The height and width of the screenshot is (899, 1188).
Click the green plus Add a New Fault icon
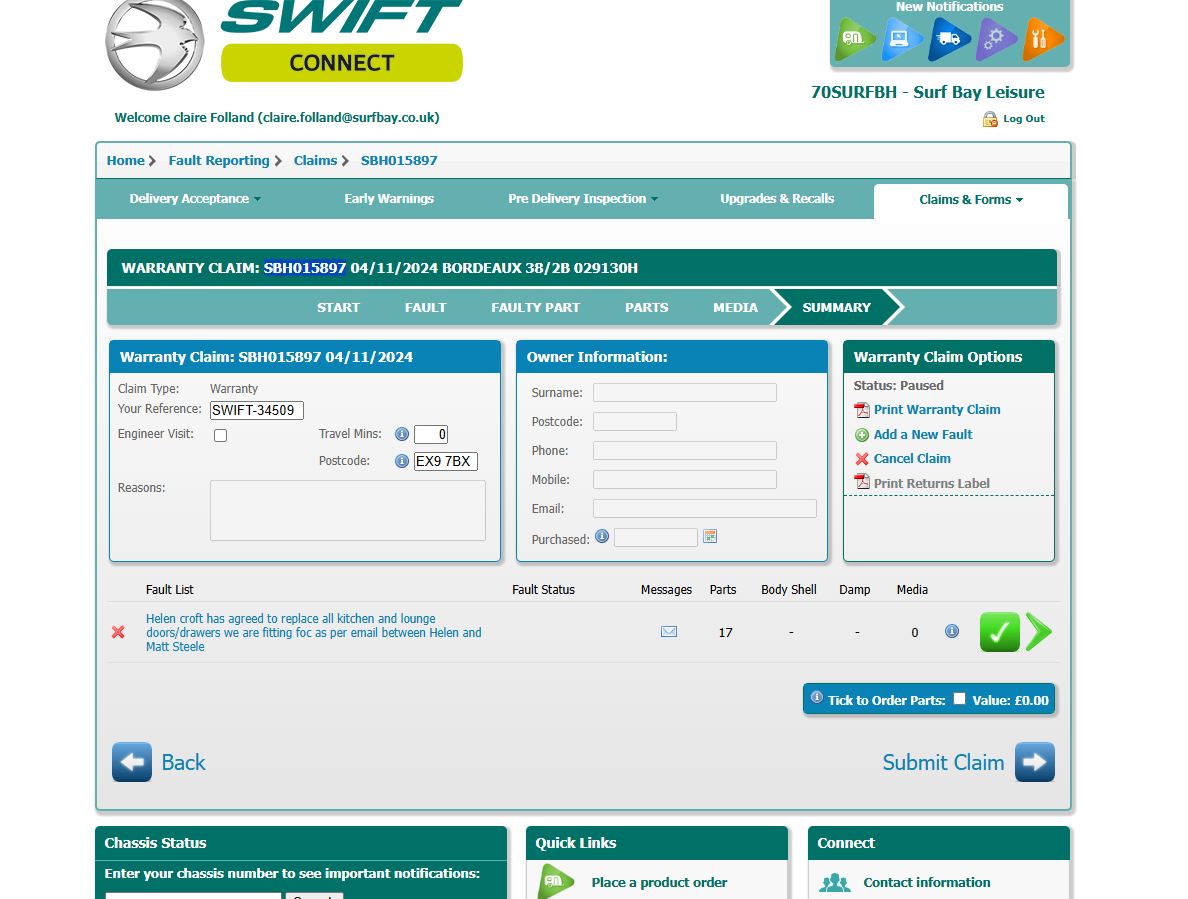862,435
